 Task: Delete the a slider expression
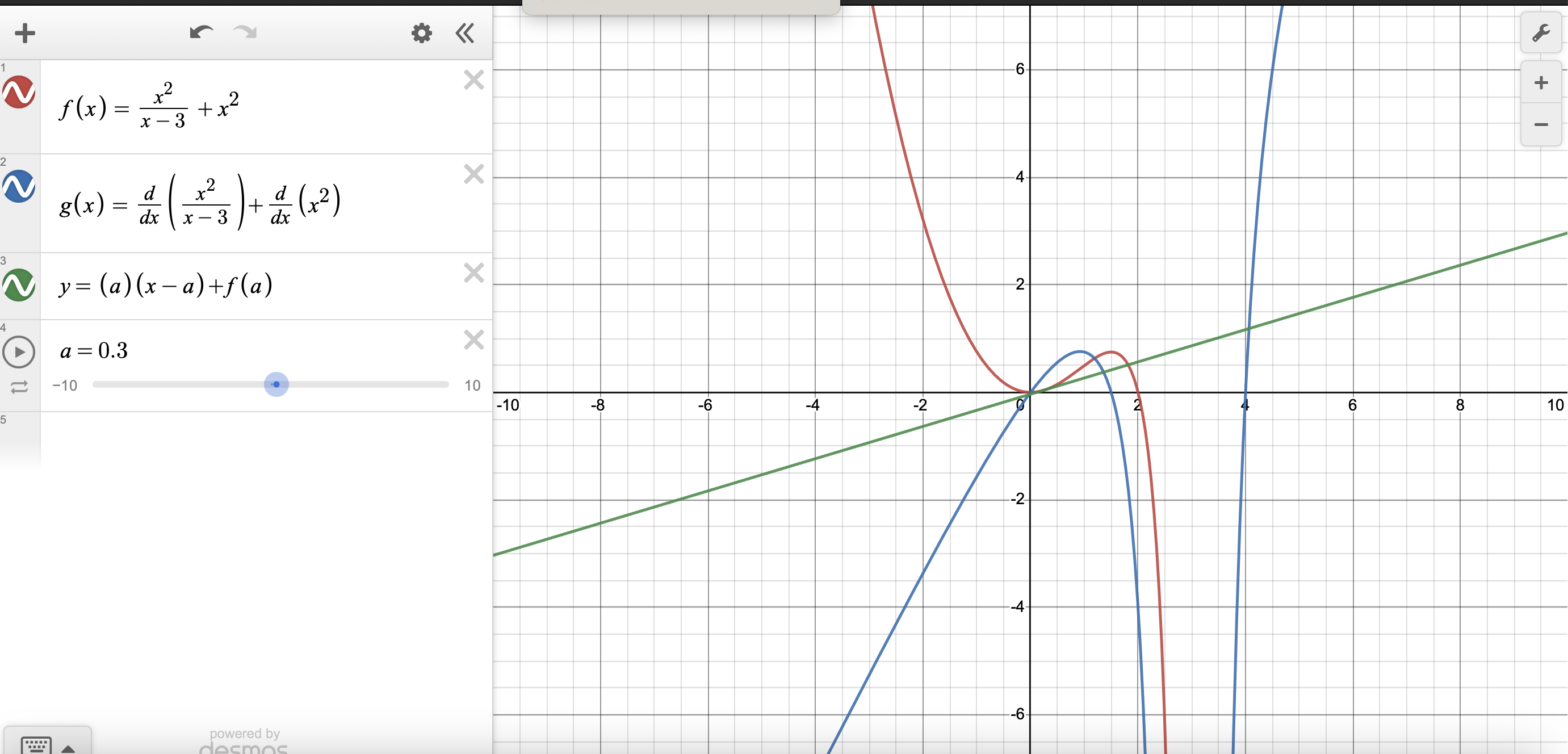coord(473,340)
